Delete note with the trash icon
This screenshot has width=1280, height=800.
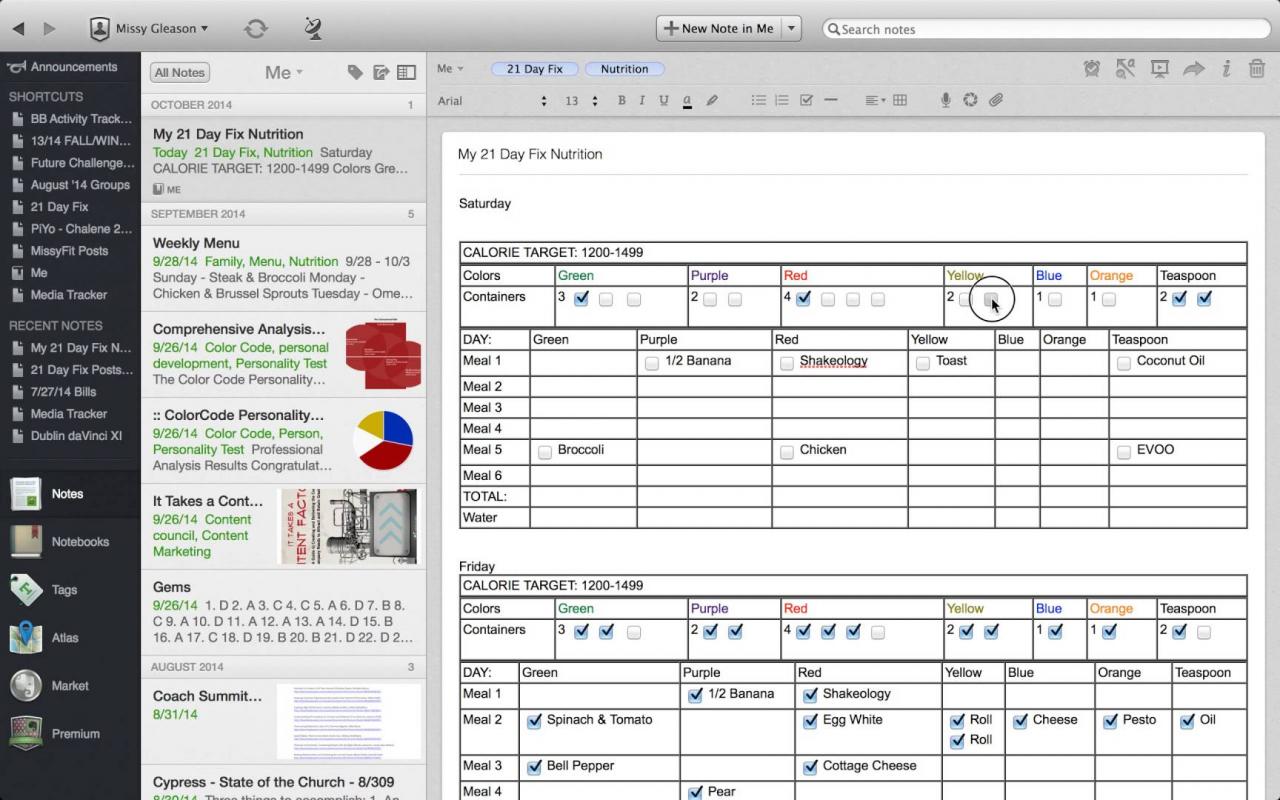(x=1257, y=69)
